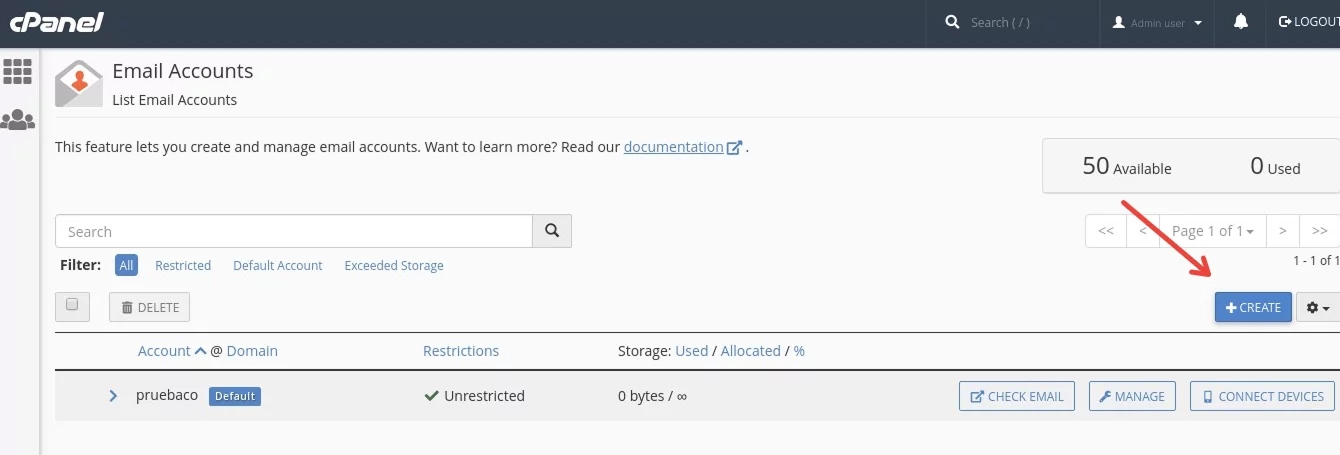Image resolution: width=1340 pixels, height=455 pixels.
Task: Click the Email Accounts envelope icon
Action: coord(79,84)
